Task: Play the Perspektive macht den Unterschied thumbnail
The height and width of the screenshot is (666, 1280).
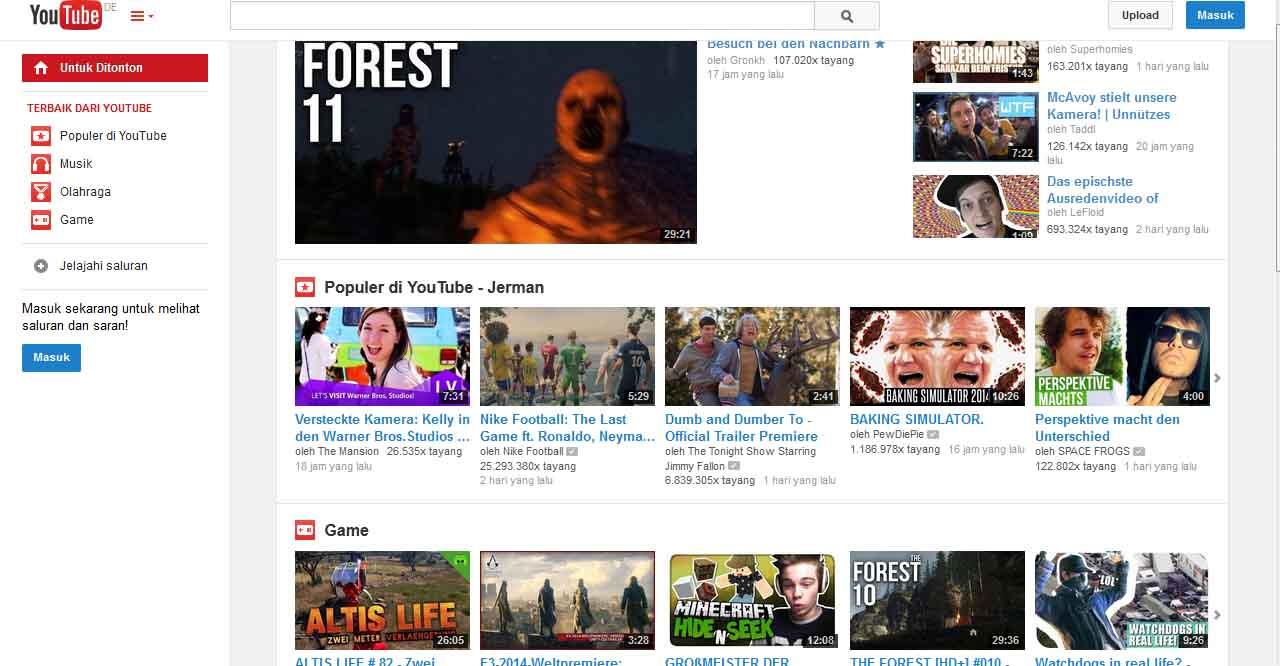Action: click(1122, 356)
